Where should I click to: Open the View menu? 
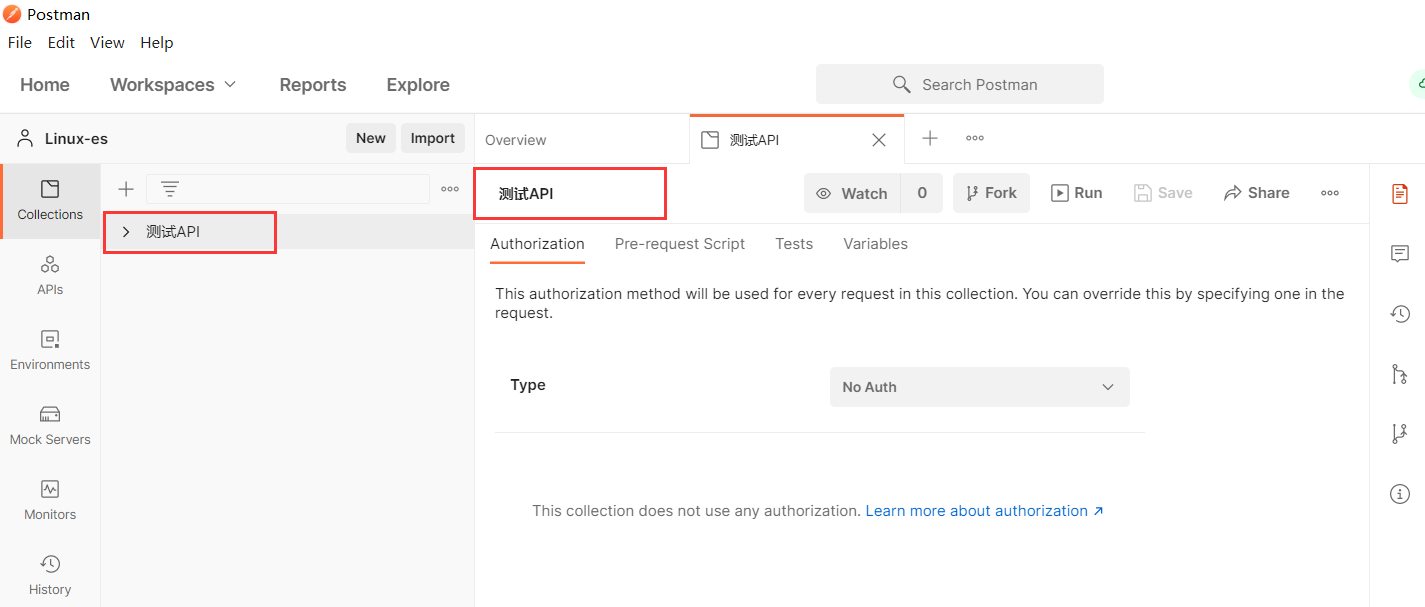[x=107, y=43]
